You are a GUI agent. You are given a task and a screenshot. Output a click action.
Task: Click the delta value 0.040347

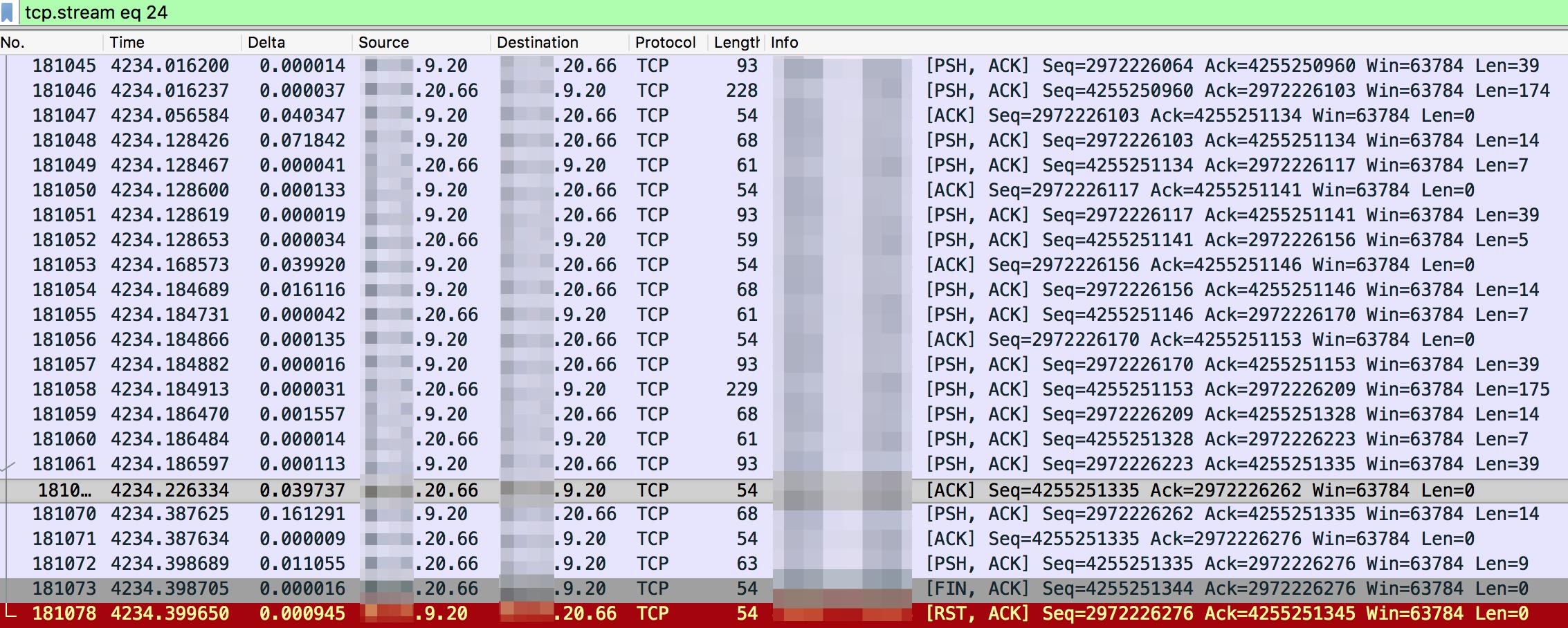302,116
